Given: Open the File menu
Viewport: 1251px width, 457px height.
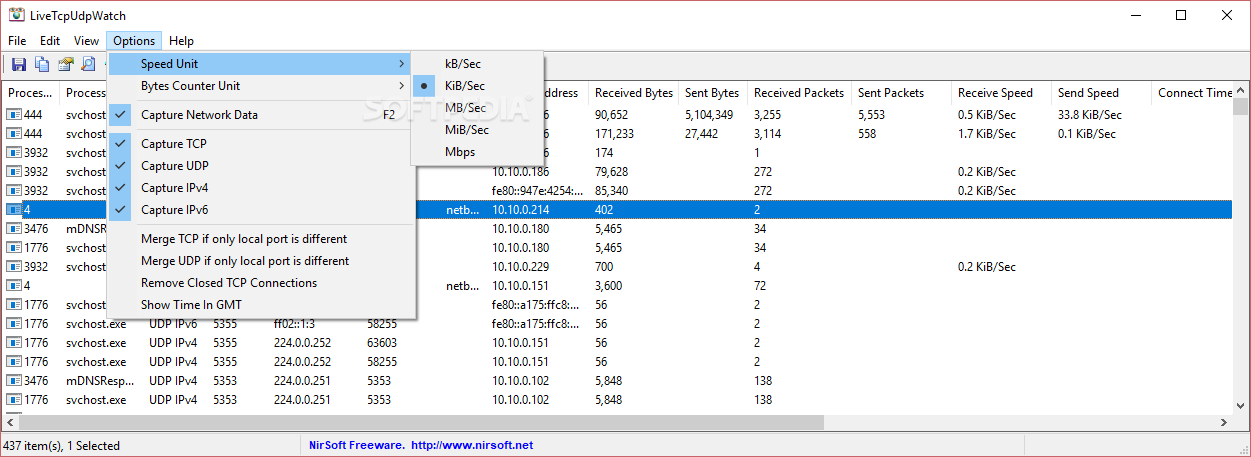Looking at the screenshot, I should [17, 41].
